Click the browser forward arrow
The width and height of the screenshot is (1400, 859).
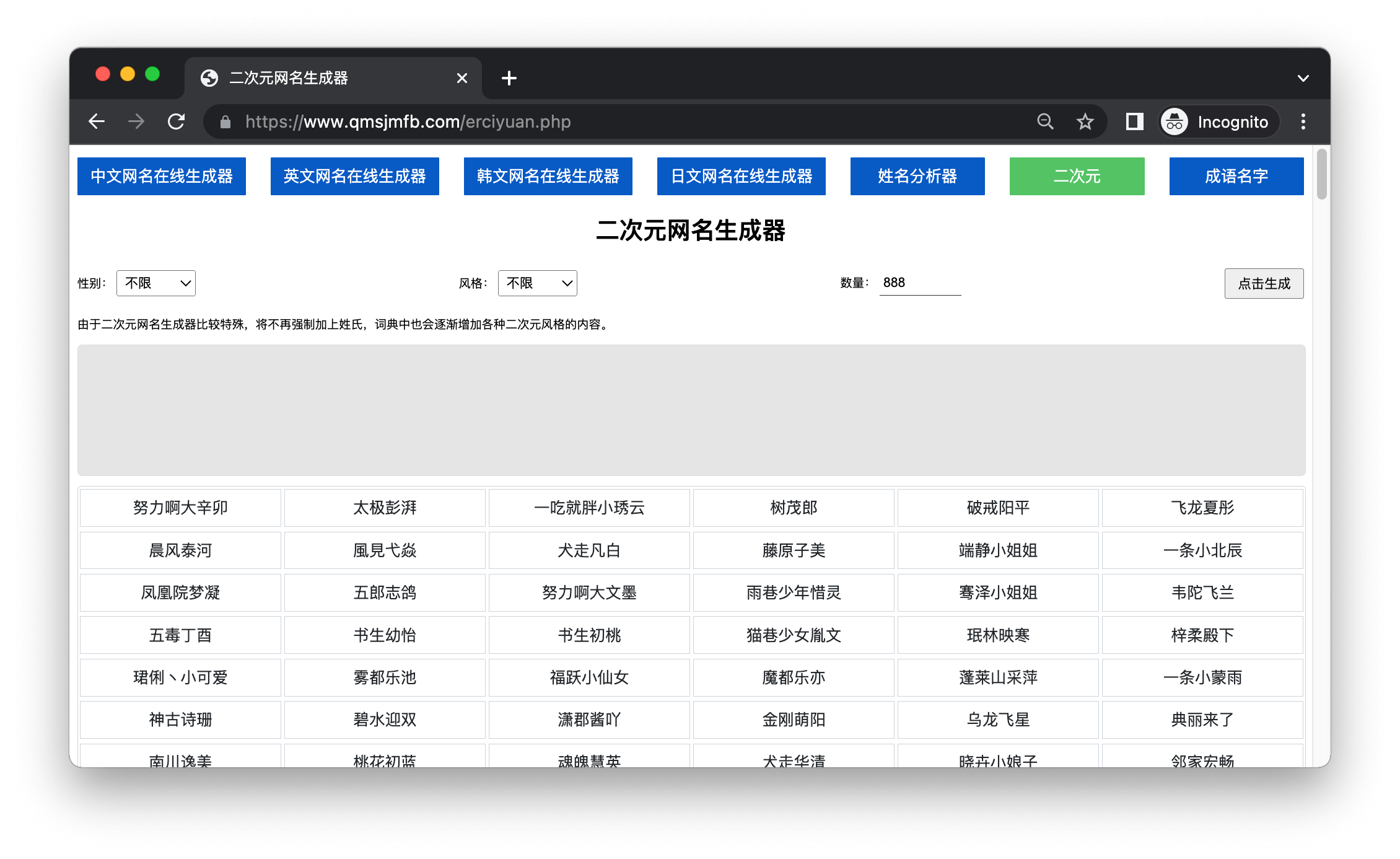(x=136, y=121)
